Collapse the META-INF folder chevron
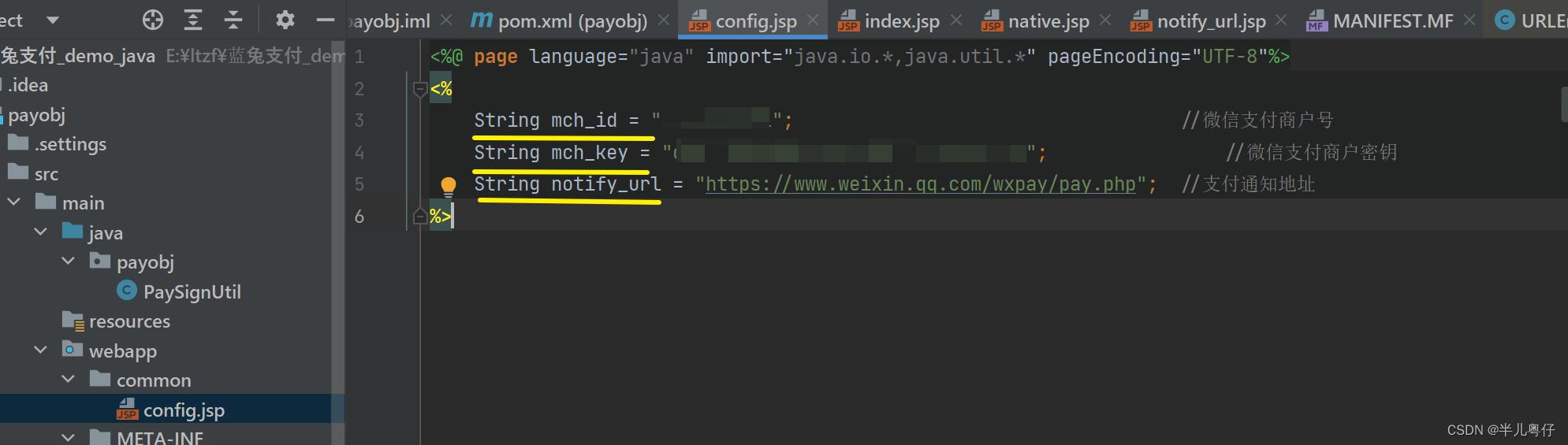1568x445 pixels. [x=69, y=437]
